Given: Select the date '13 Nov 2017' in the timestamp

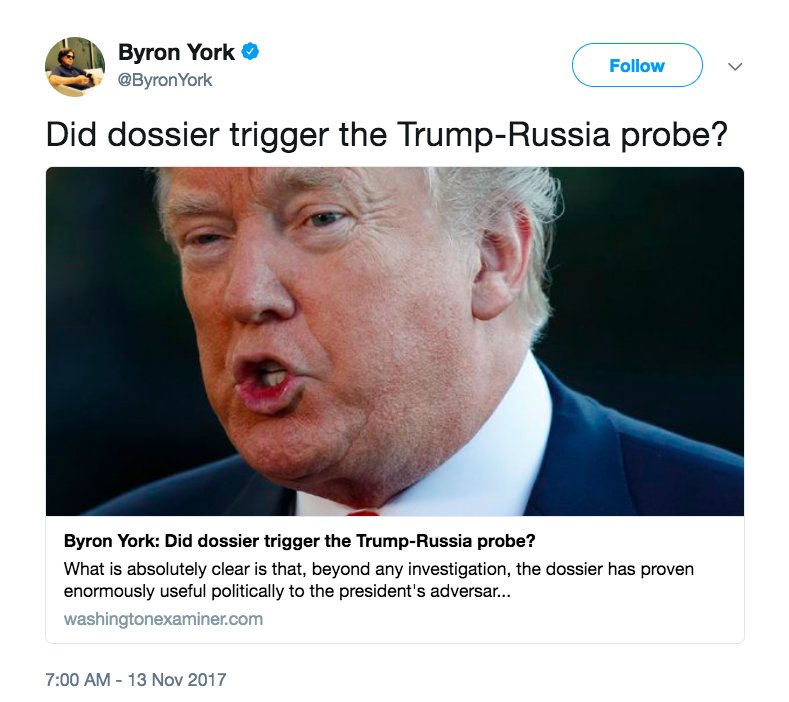Looking at the screenshot, I should click(x=177, y=679).
